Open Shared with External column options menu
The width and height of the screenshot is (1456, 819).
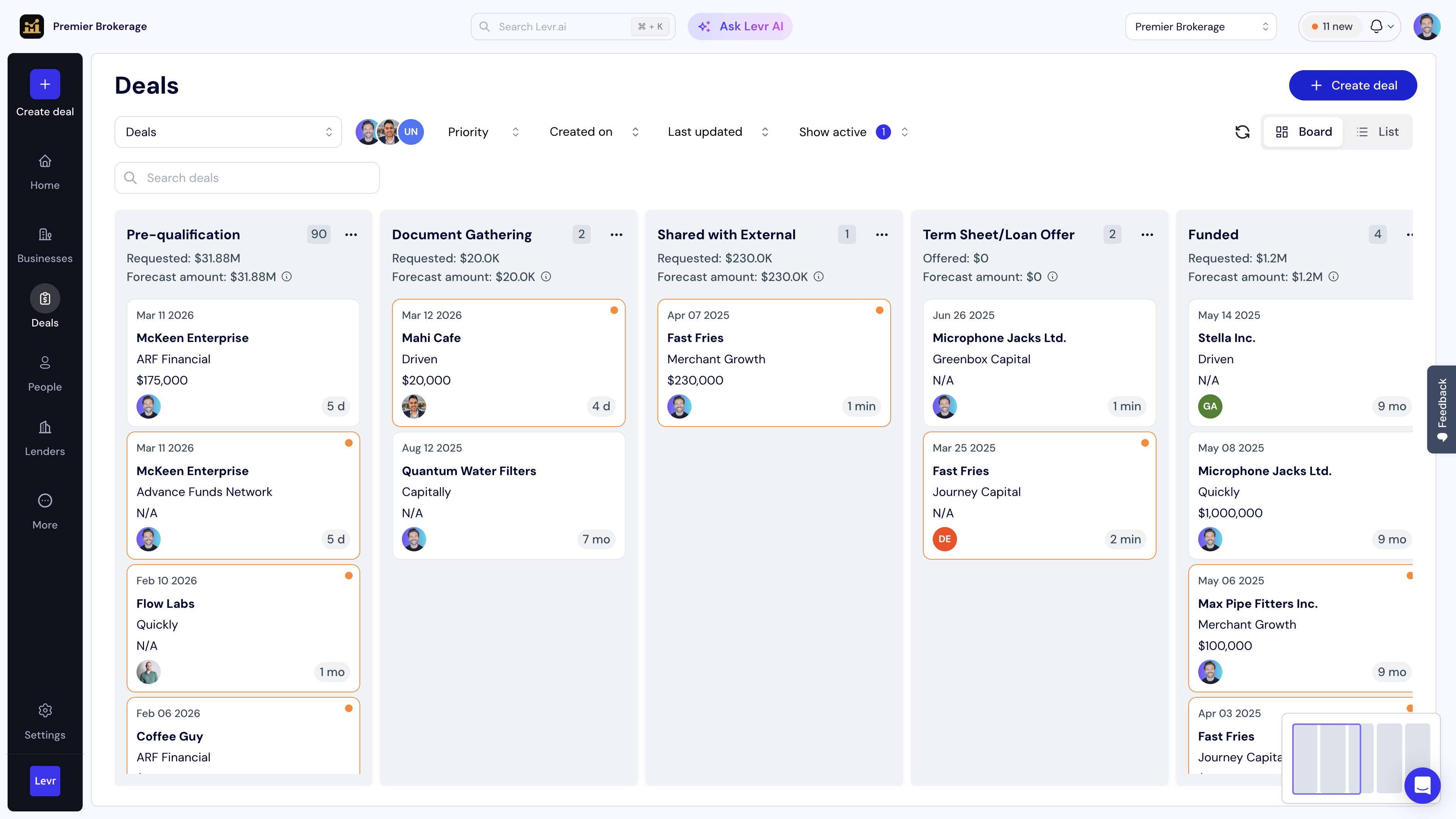pos(882,235)
